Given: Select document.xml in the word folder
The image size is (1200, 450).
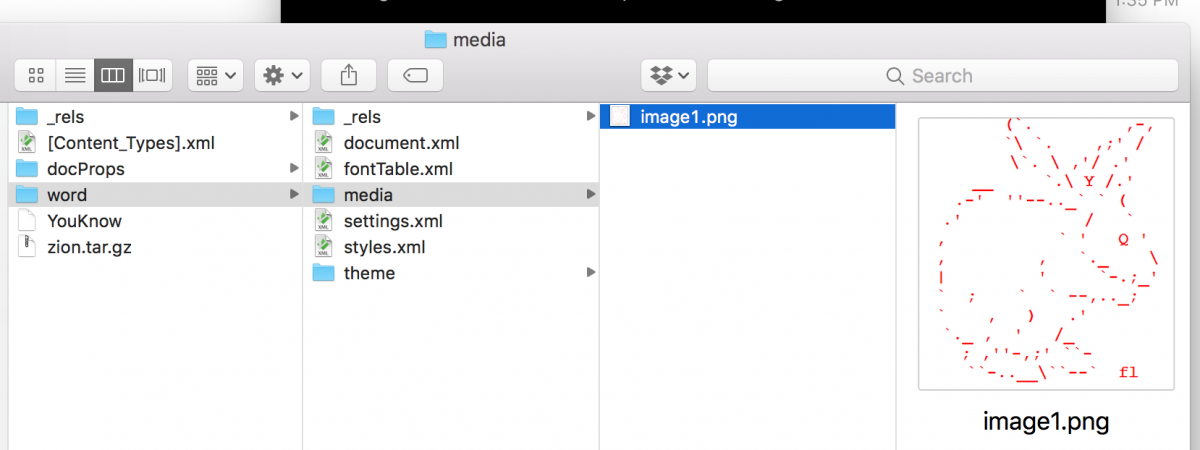Looking at the screenshot, I should click(400, 143).
